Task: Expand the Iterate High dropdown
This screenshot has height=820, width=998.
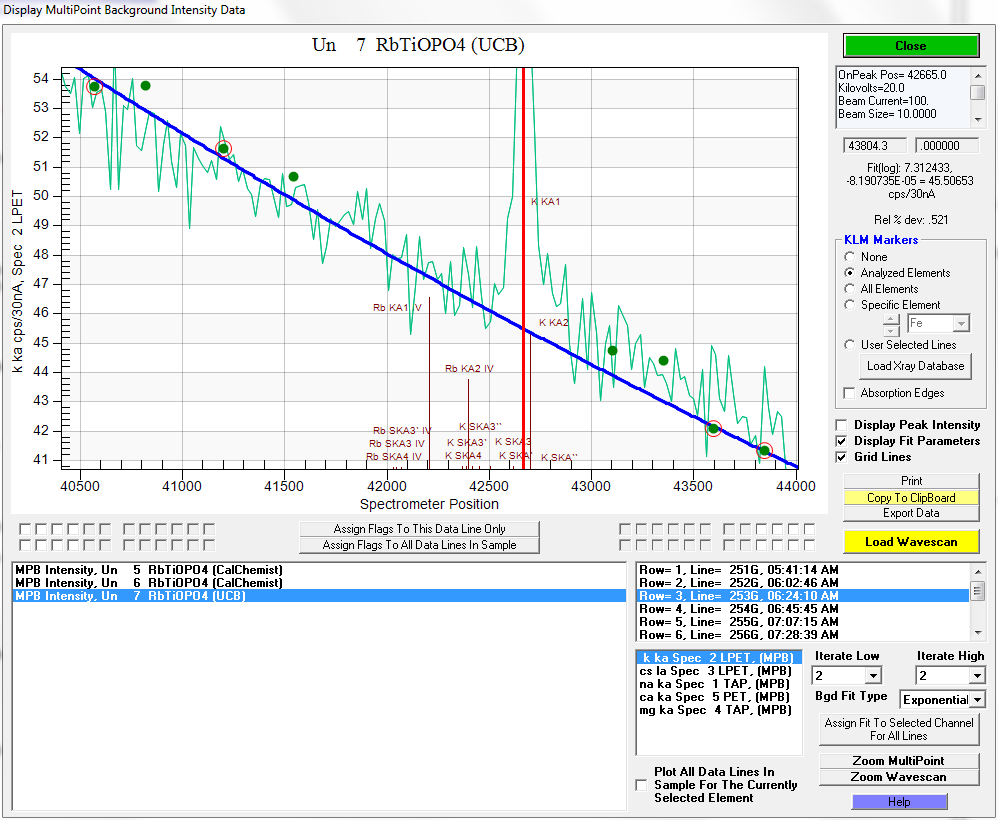Action: tap(977, 676)
